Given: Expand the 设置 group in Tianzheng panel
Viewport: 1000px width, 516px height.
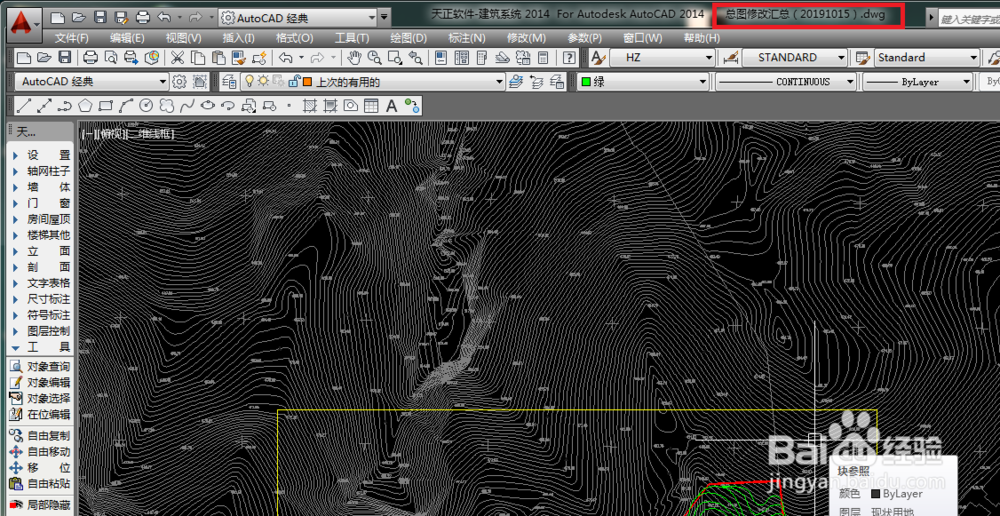Looking at the screenshot, I should pyautogui.click(x=41, y=156).
